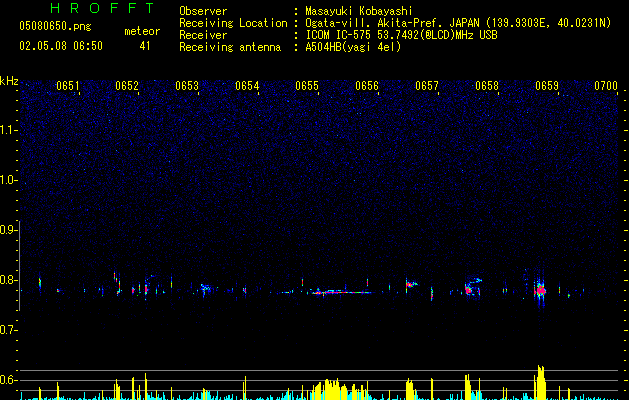Click the meteor count 41

tap(145, 46)
